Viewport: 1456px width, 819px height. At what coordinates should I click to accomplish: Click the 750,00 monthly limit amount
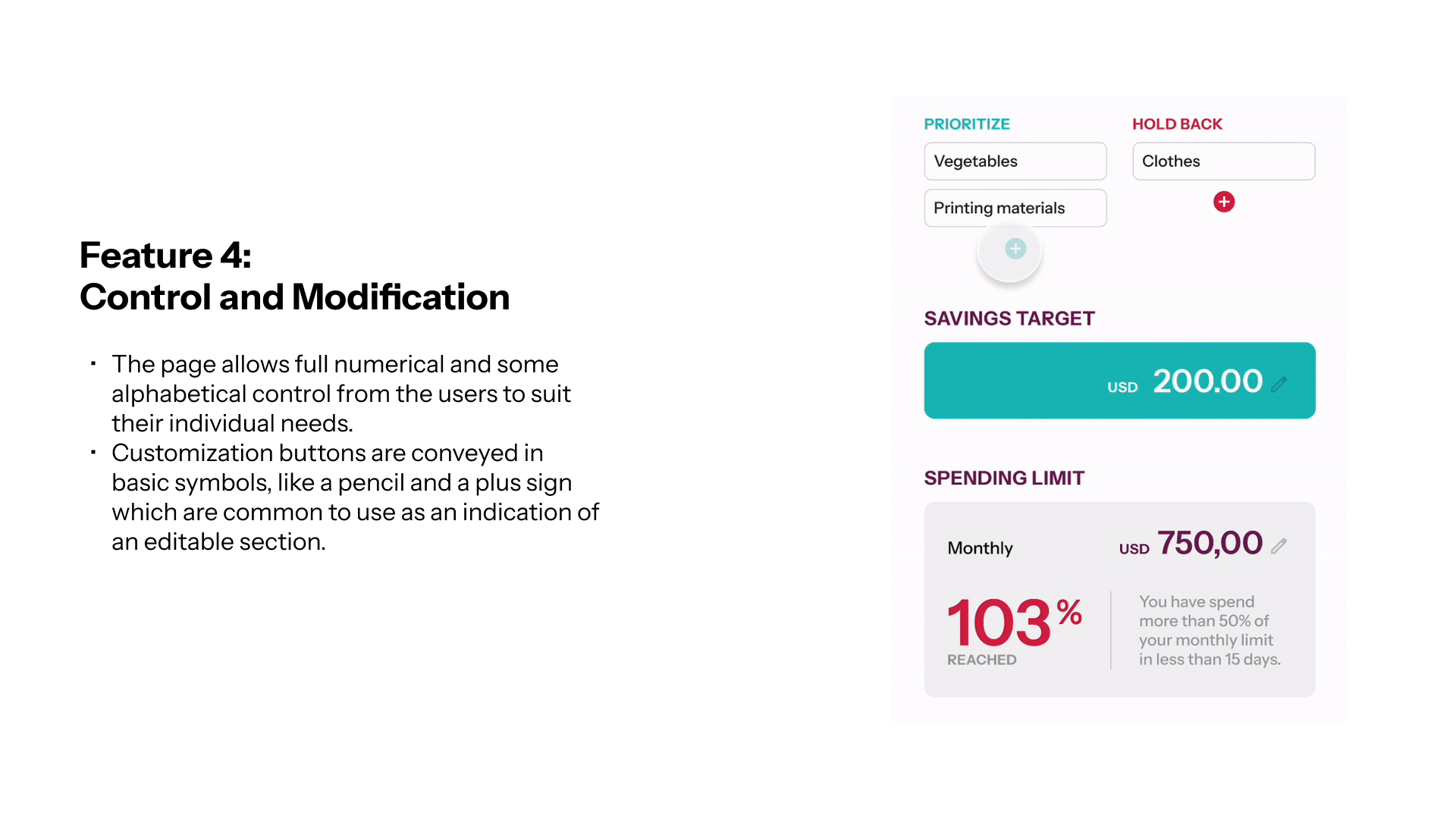click(x=1210, y=544)
